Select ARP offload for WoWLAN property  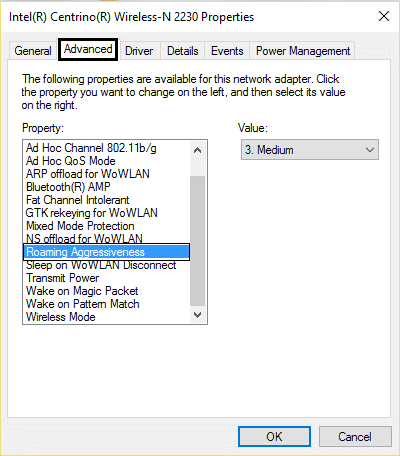88,174
